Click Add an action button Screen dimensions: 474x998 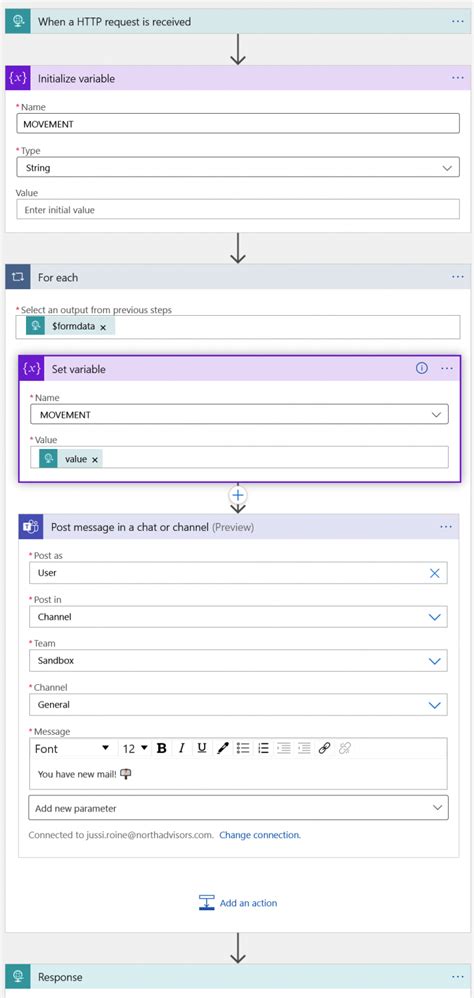coord(238,903)
